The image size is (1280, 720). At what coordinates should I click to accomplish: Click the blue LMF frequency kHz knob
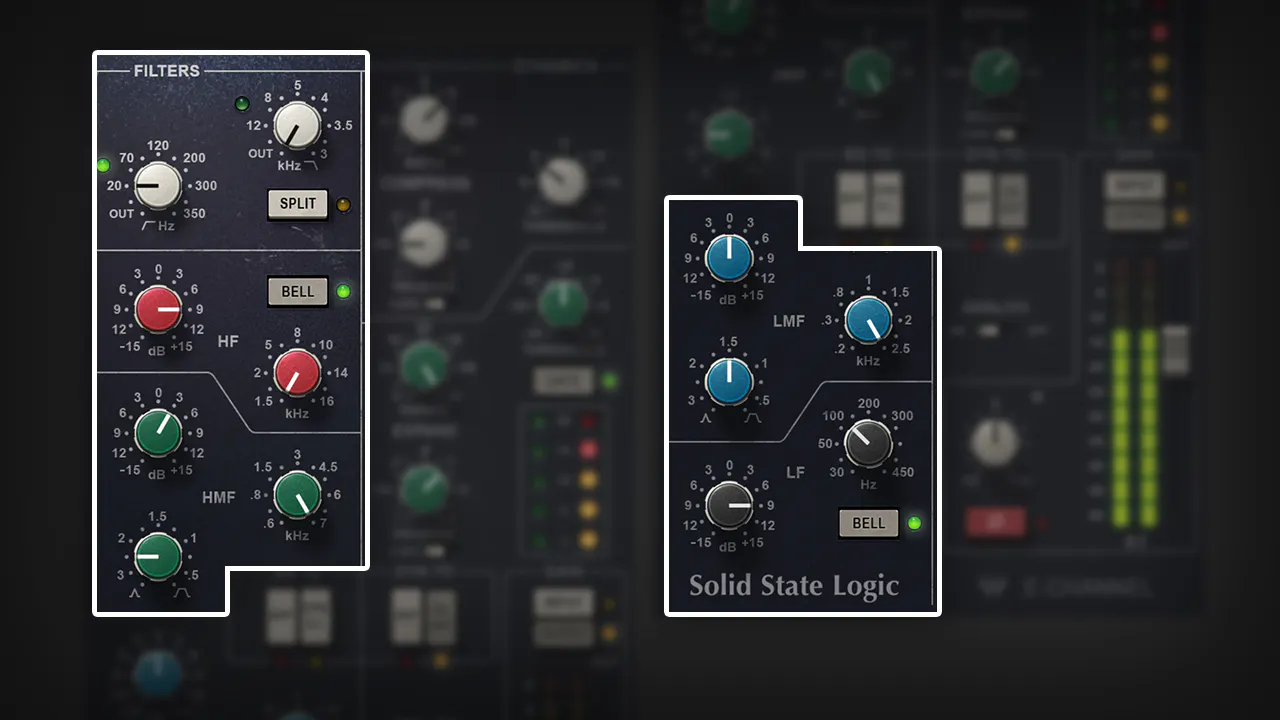[x=868, y=320]
